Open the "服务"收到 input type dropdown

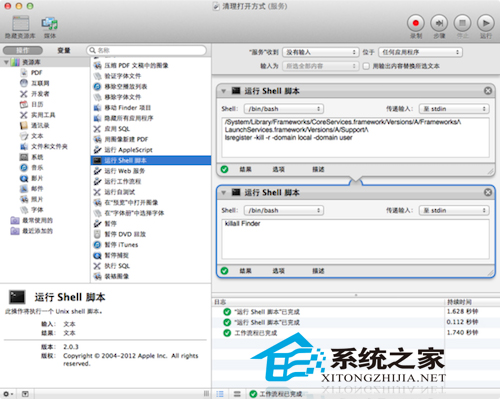point(321,52)
